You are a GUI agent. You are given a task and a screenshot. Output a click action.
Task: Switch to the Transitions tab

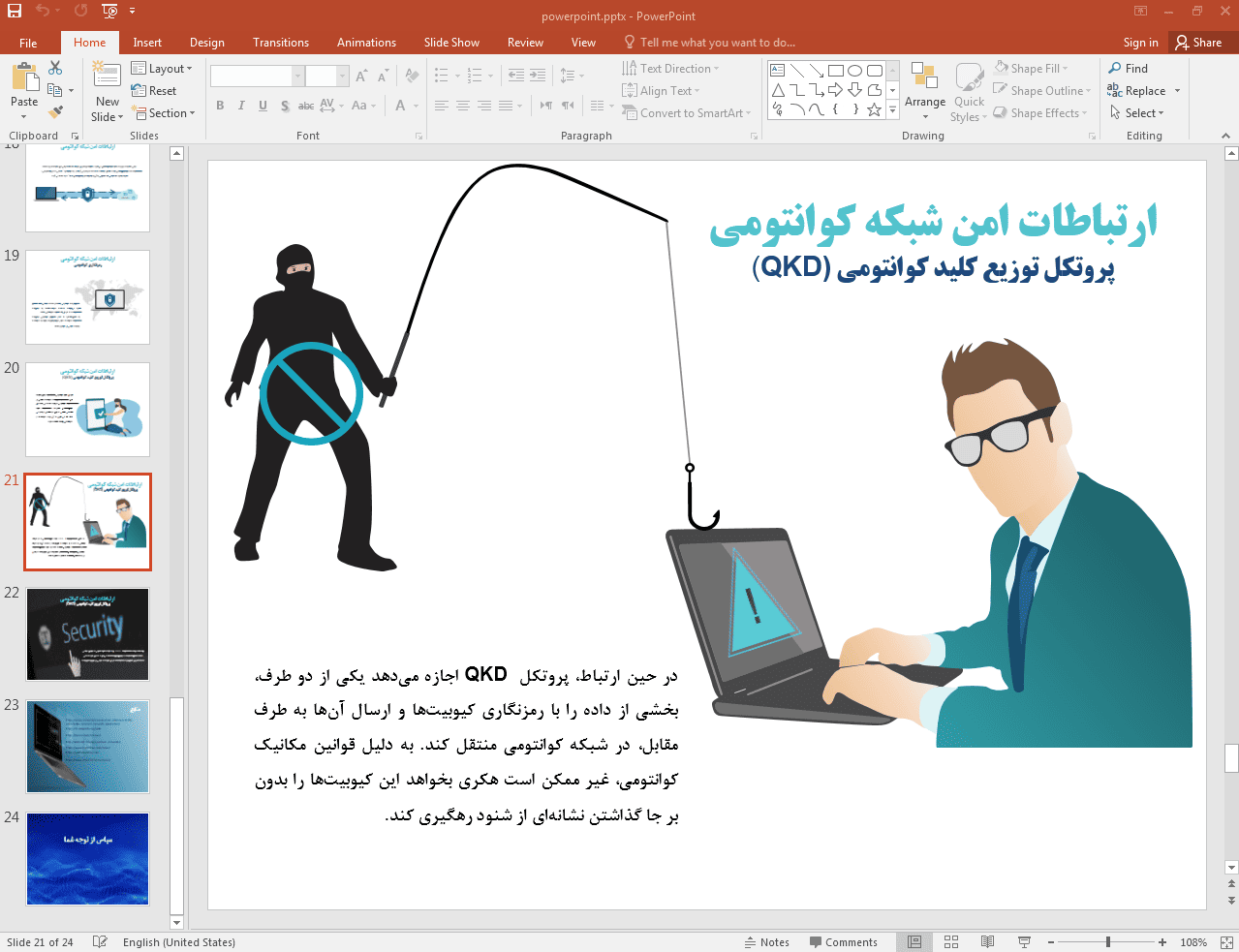click(x=281, y=43)
